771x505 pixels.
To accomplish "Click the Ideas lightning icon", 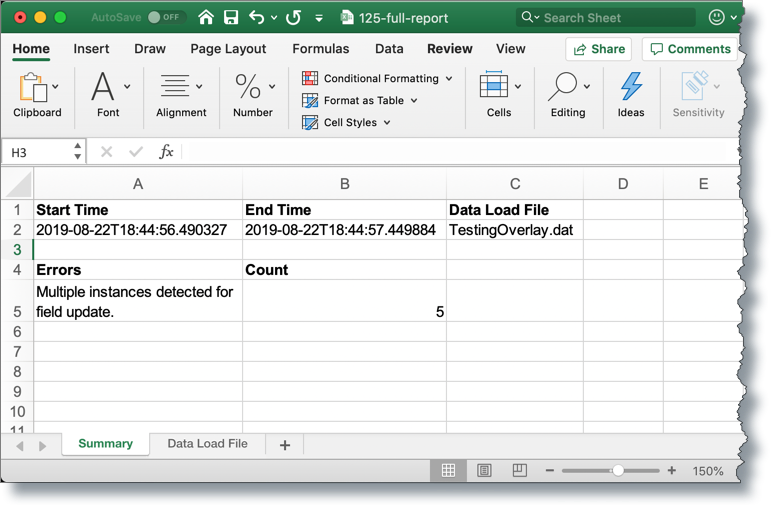I will pos(631,86).
